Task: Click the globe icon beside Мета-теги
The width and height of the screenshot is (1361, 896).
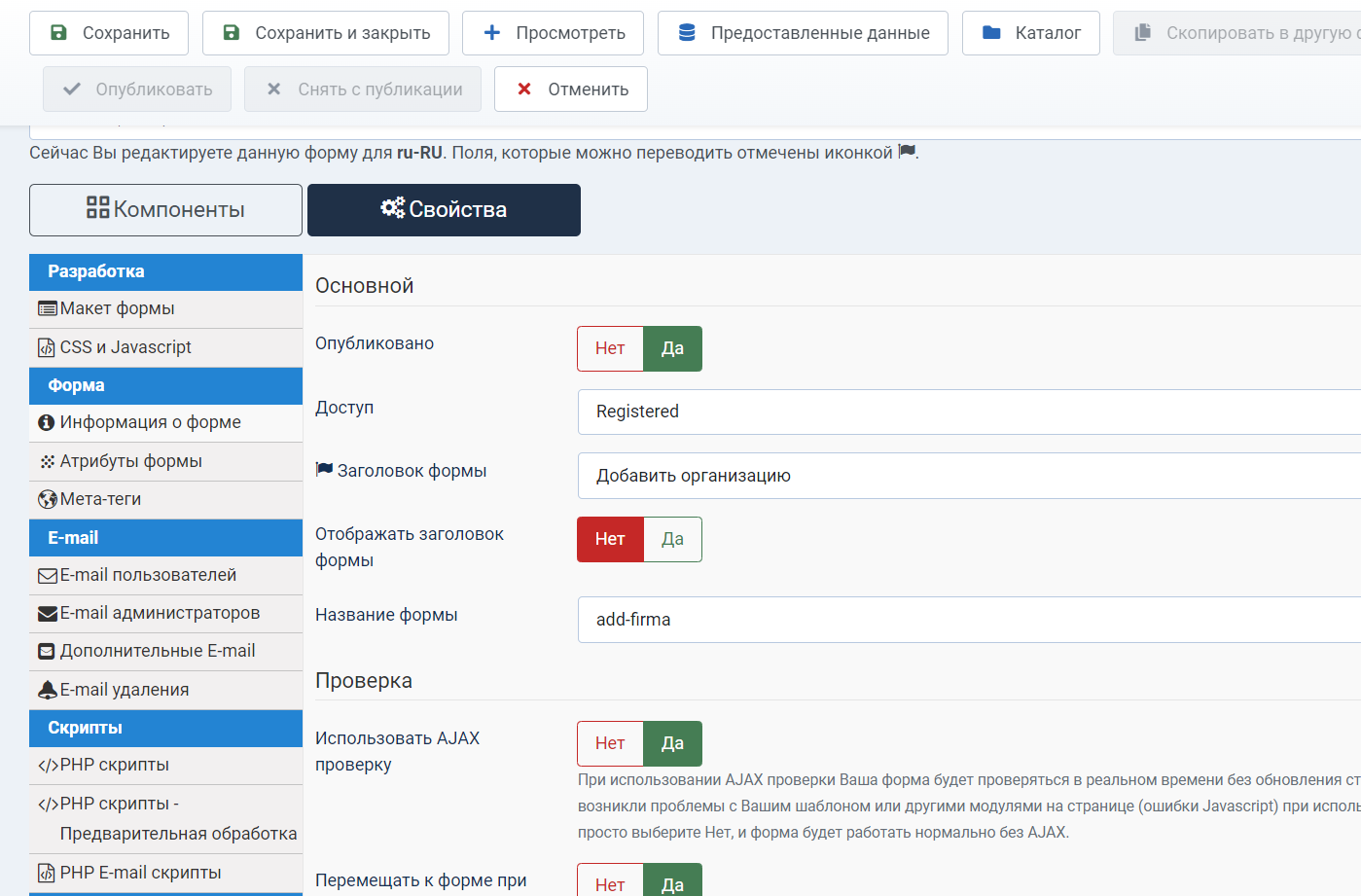Action: 47,500
